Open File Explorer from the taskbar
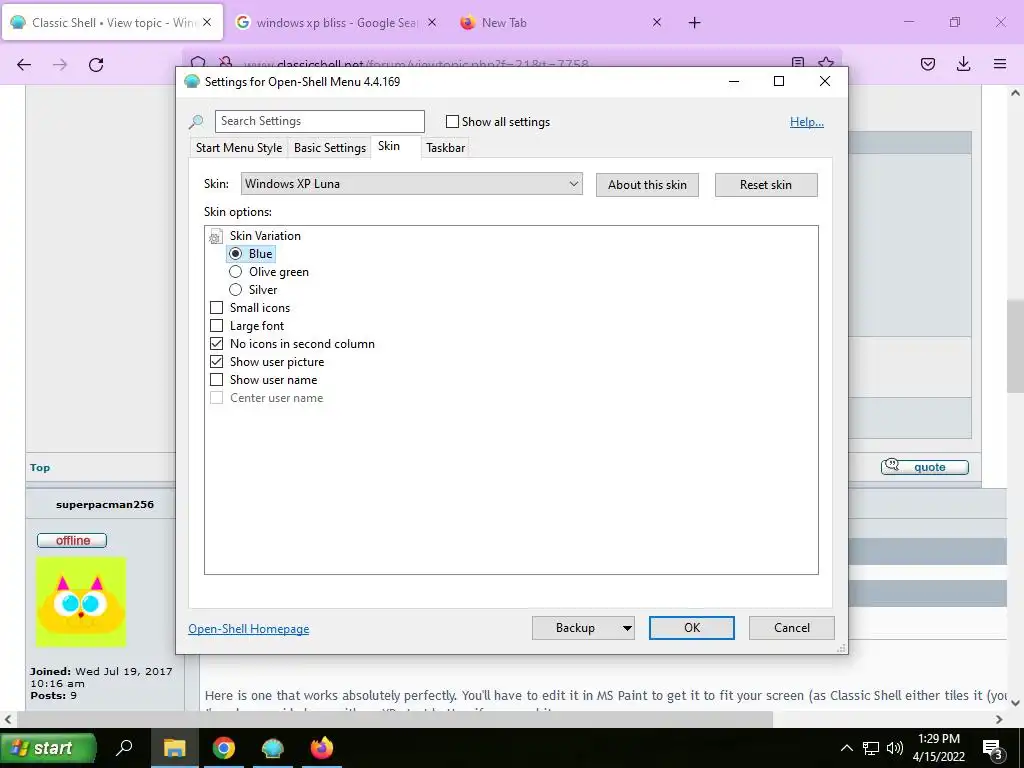 (x=174, y=748)
